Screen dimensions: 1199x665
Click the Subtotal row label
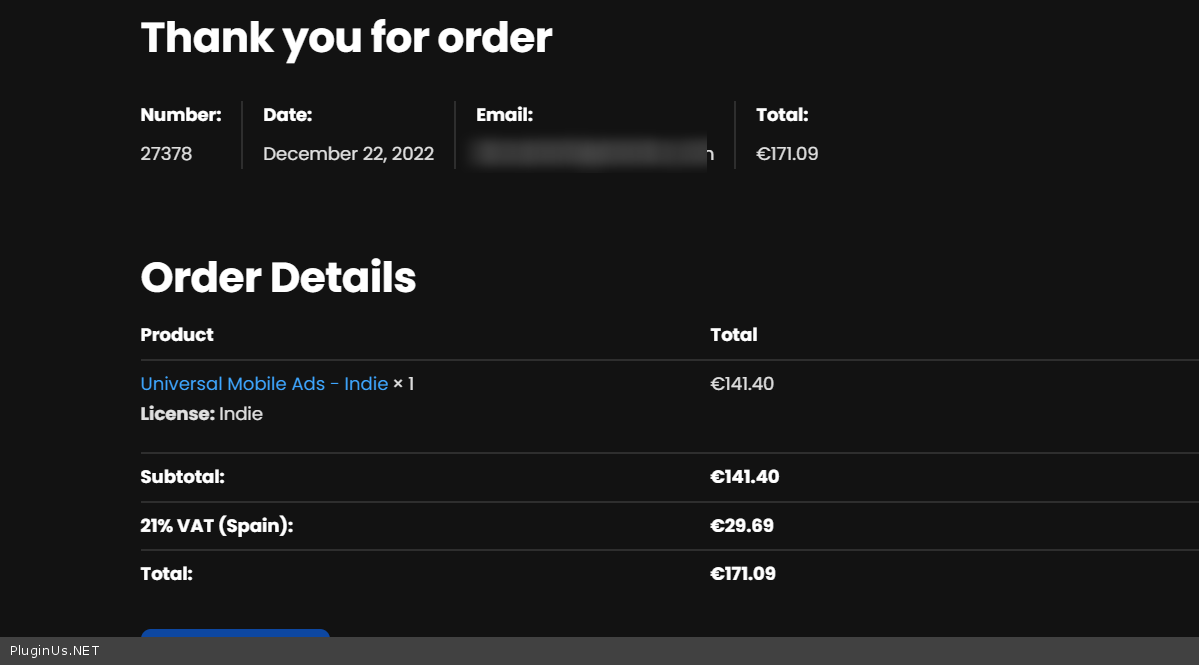(x=182, y=477)
